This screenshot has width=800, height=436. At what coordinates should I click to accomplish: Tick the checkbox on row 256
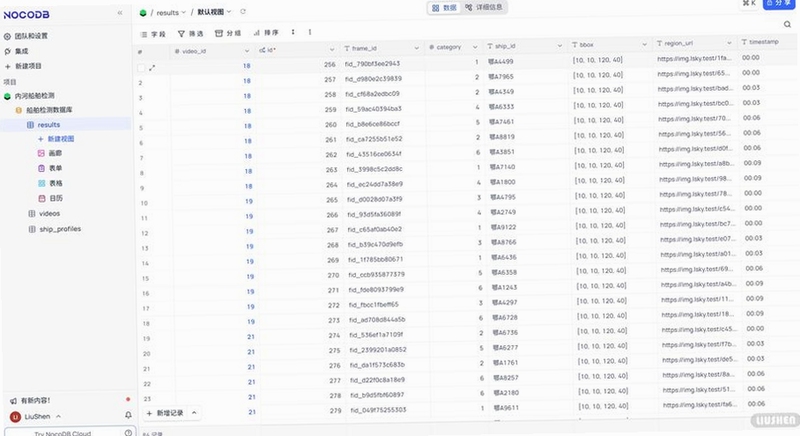pos(141,68)
